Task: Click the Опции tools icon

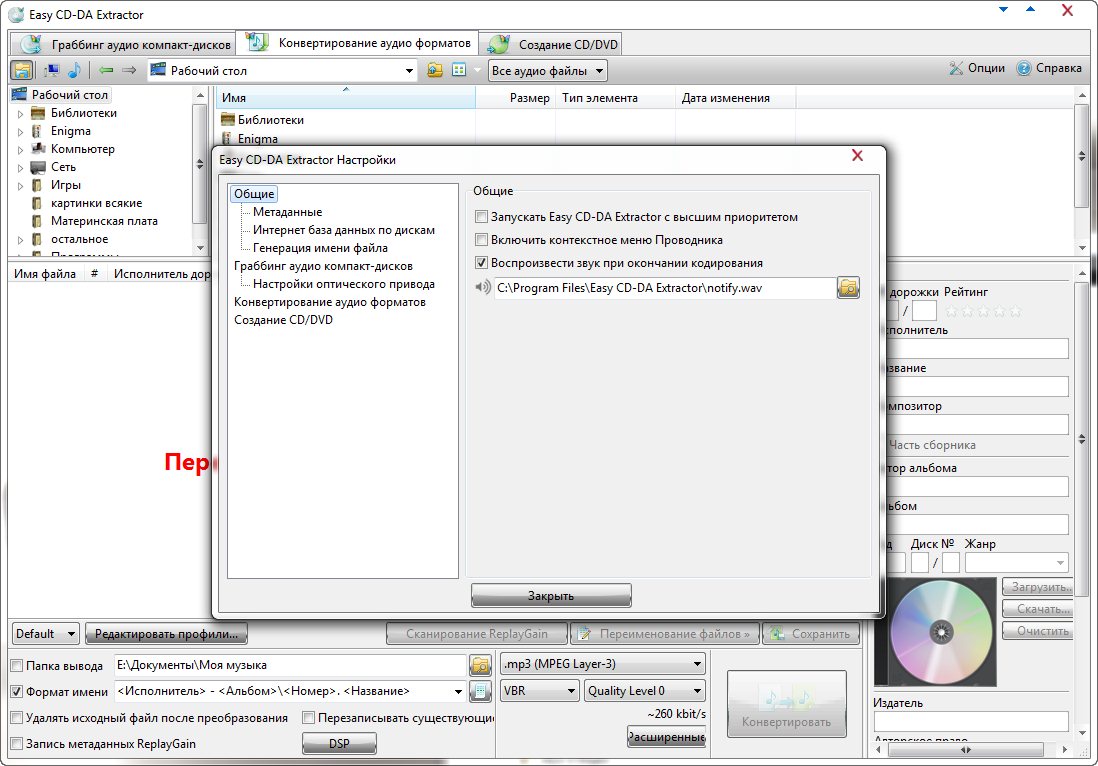Action: point(957,68)
